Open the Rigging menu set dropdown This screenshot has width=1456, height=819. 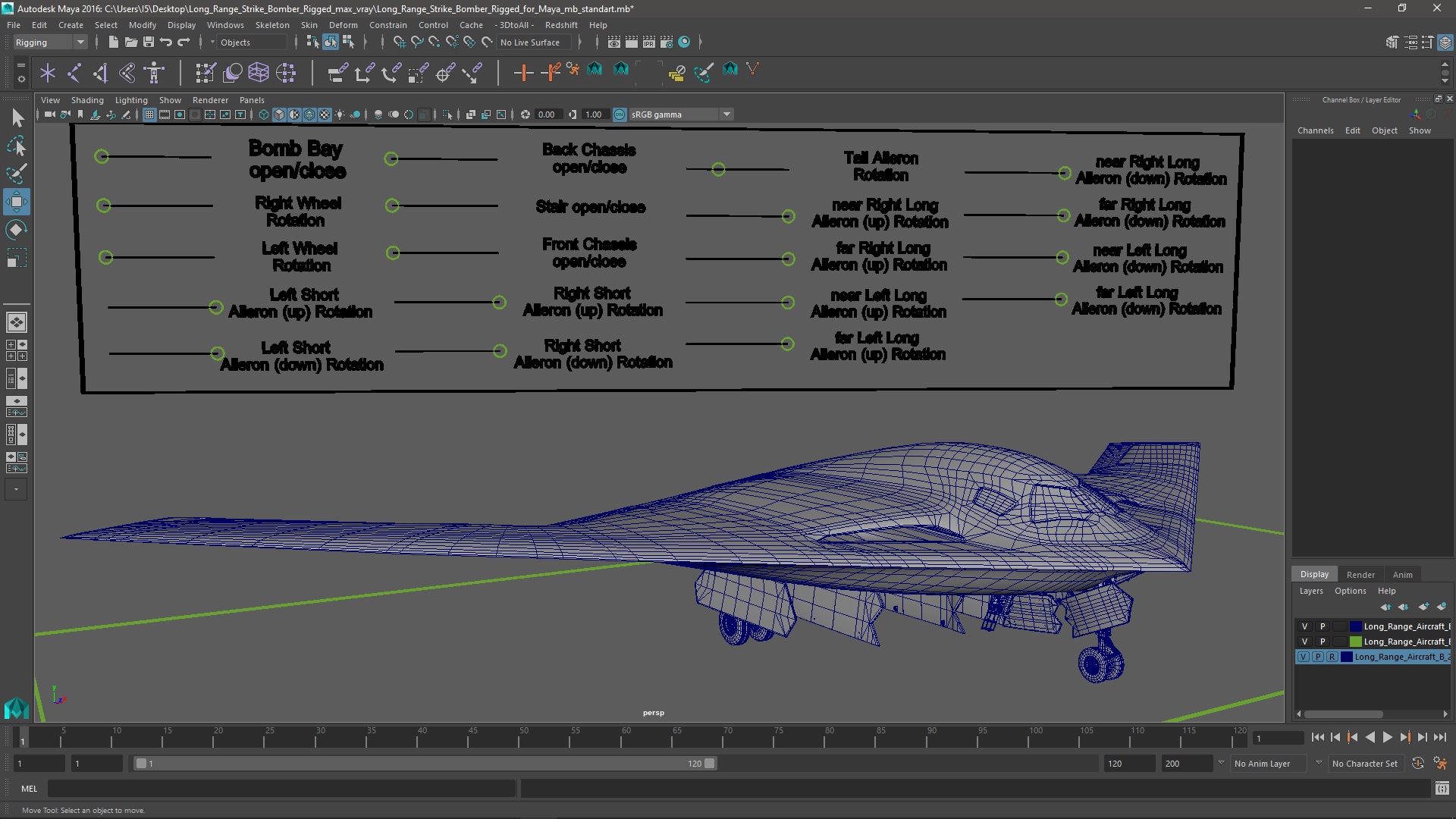click(x=80, y=42)
